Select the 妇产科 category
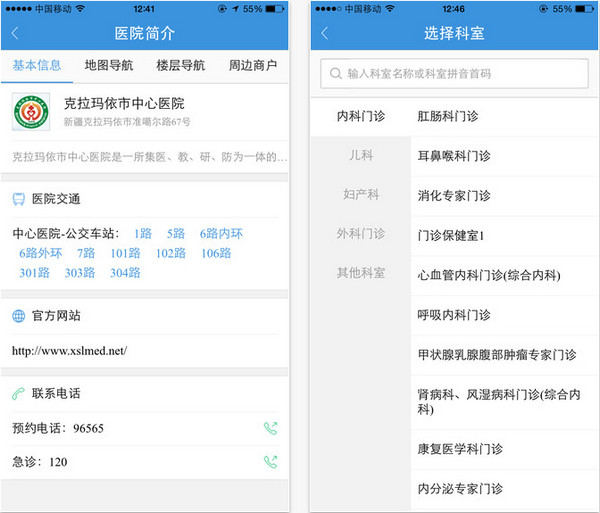 click(360, 194)
